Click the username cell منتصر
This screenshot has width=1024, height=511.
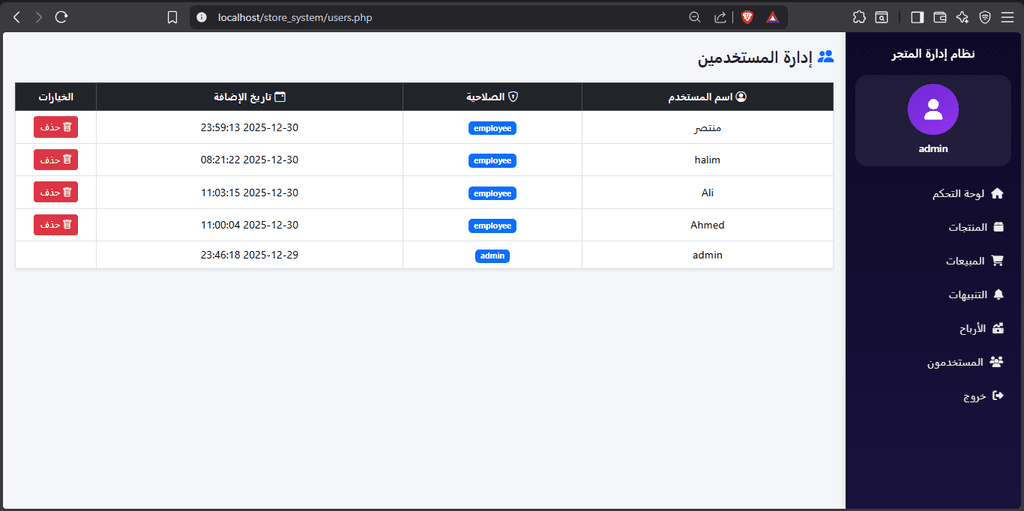707,128
